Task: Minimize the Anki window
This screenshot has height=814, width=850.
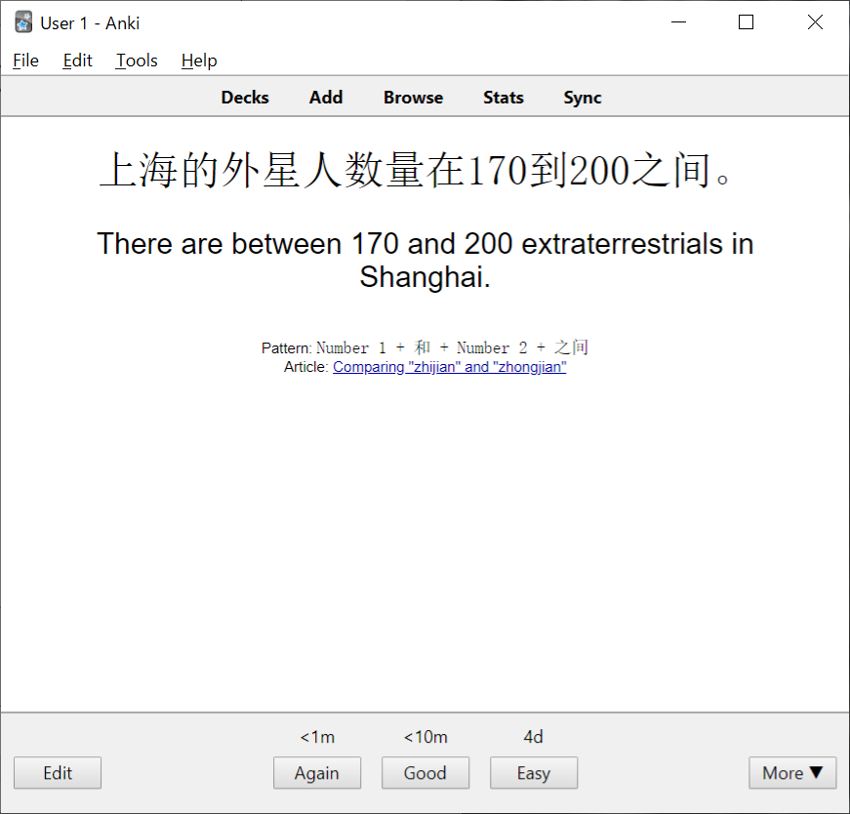Action: 679,22
